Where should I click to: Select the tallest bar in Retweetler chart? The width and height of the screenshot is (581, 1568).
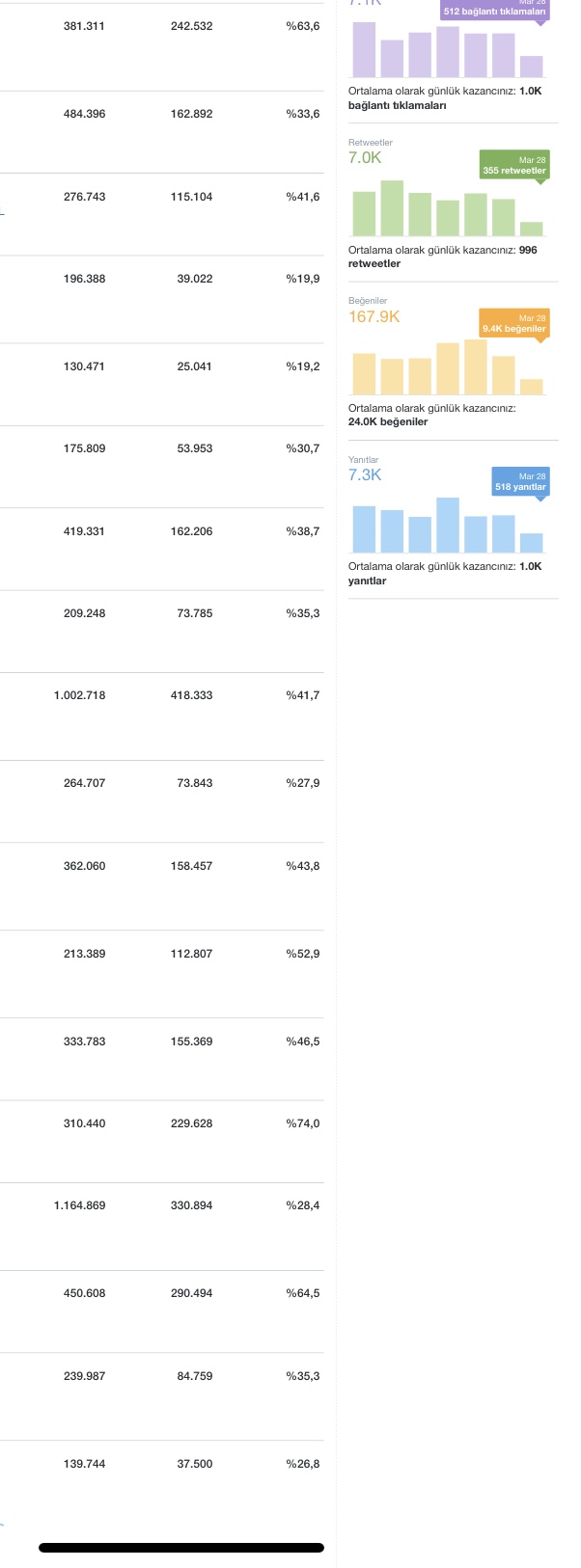(x=392, y=208)
